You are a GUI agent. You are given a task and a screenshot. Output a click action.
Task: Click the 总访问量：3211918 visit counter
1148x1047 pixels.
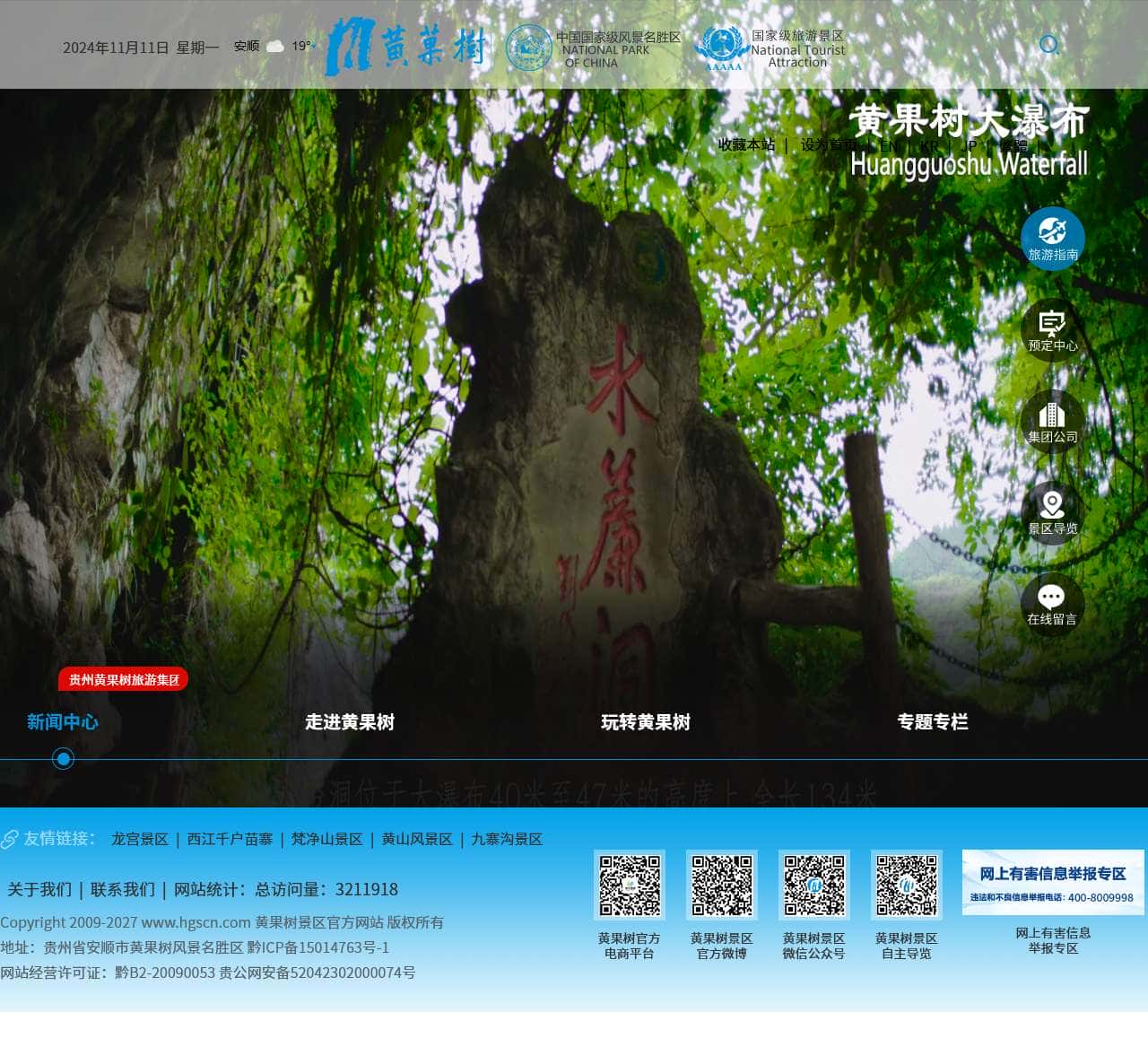[x=326, y=889]
